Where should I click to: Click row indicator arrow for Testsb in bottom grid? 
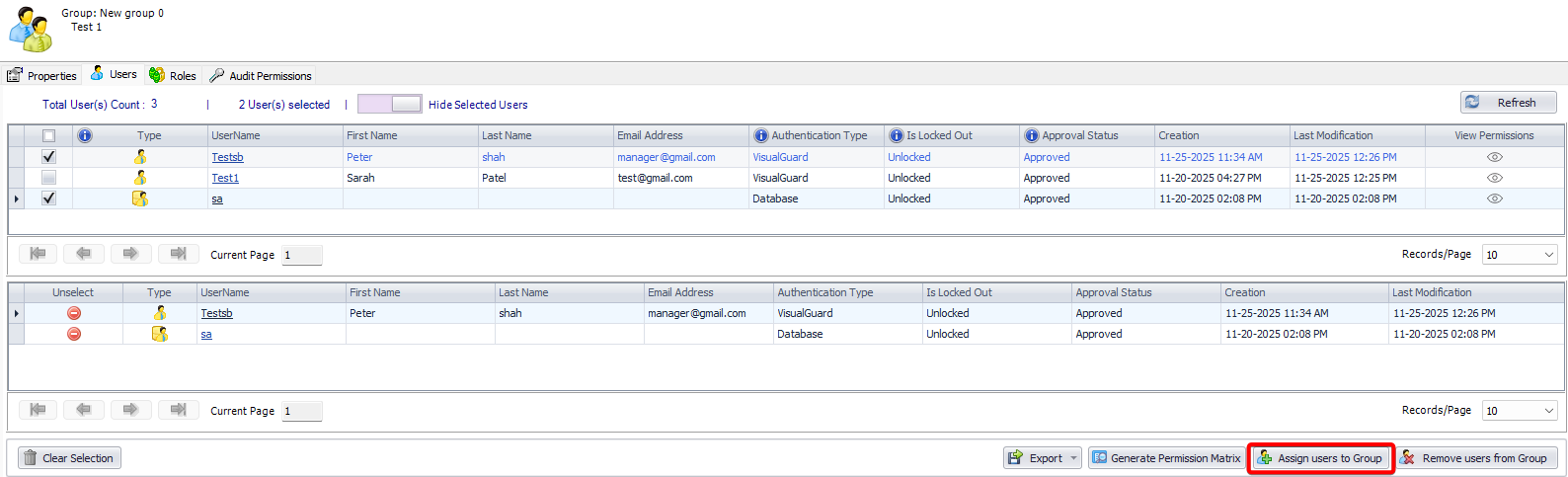[16, 313]
